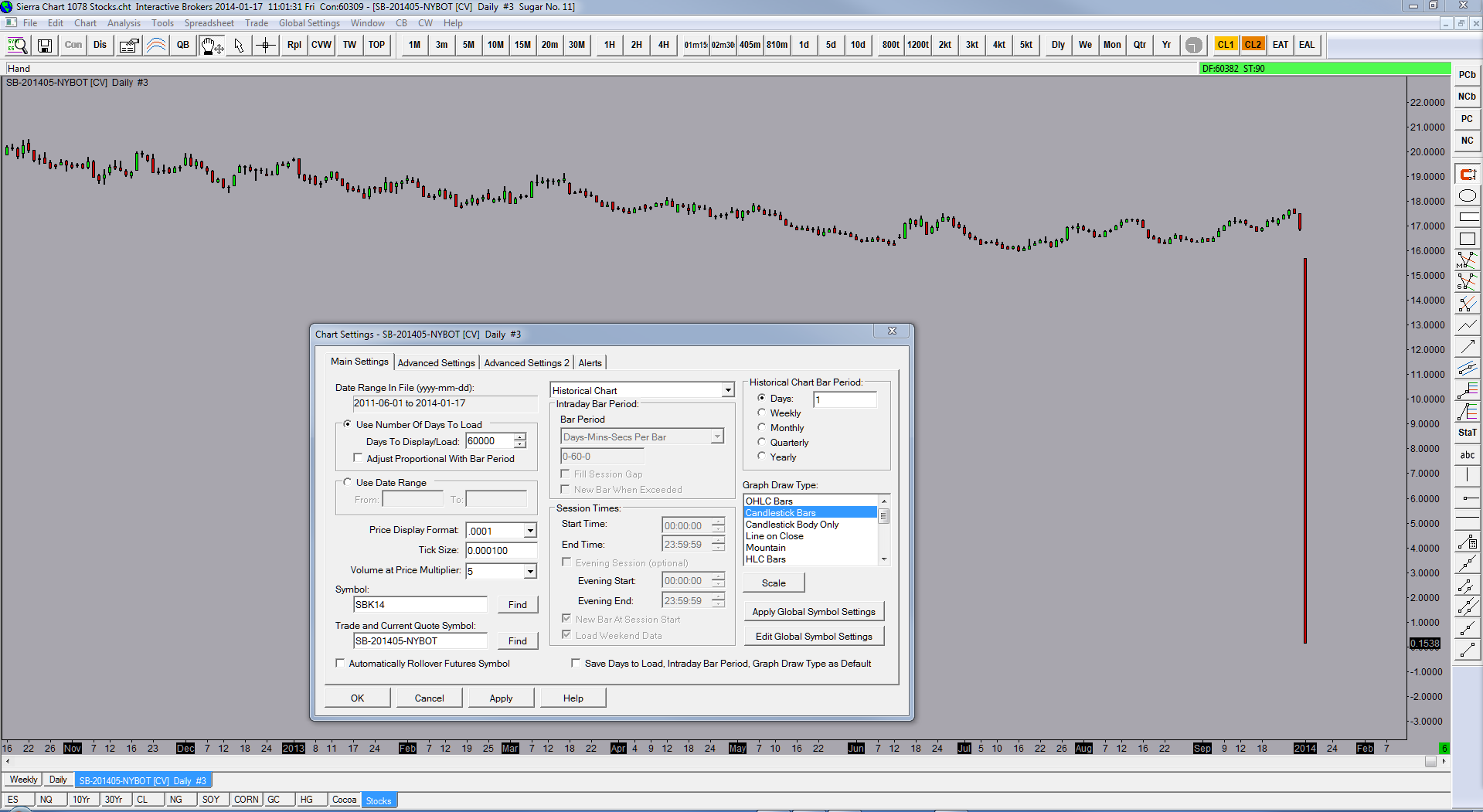Select Weekly historical bar period

pyautogui.click(x=762, y=413)
